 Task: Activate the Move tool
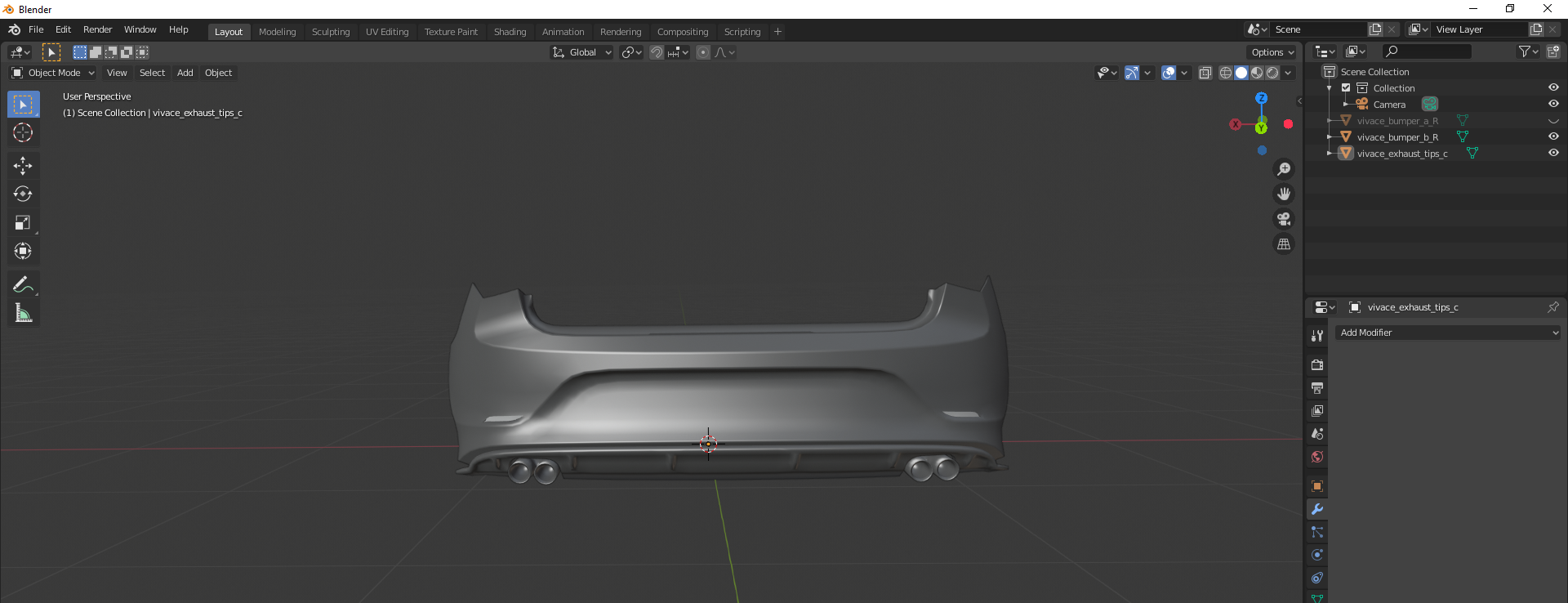click(23, 166)
